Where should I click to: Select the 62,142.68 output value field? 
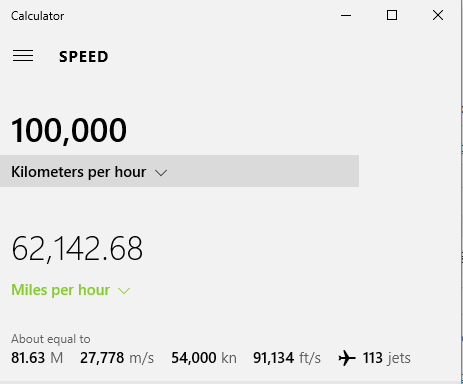77,249
